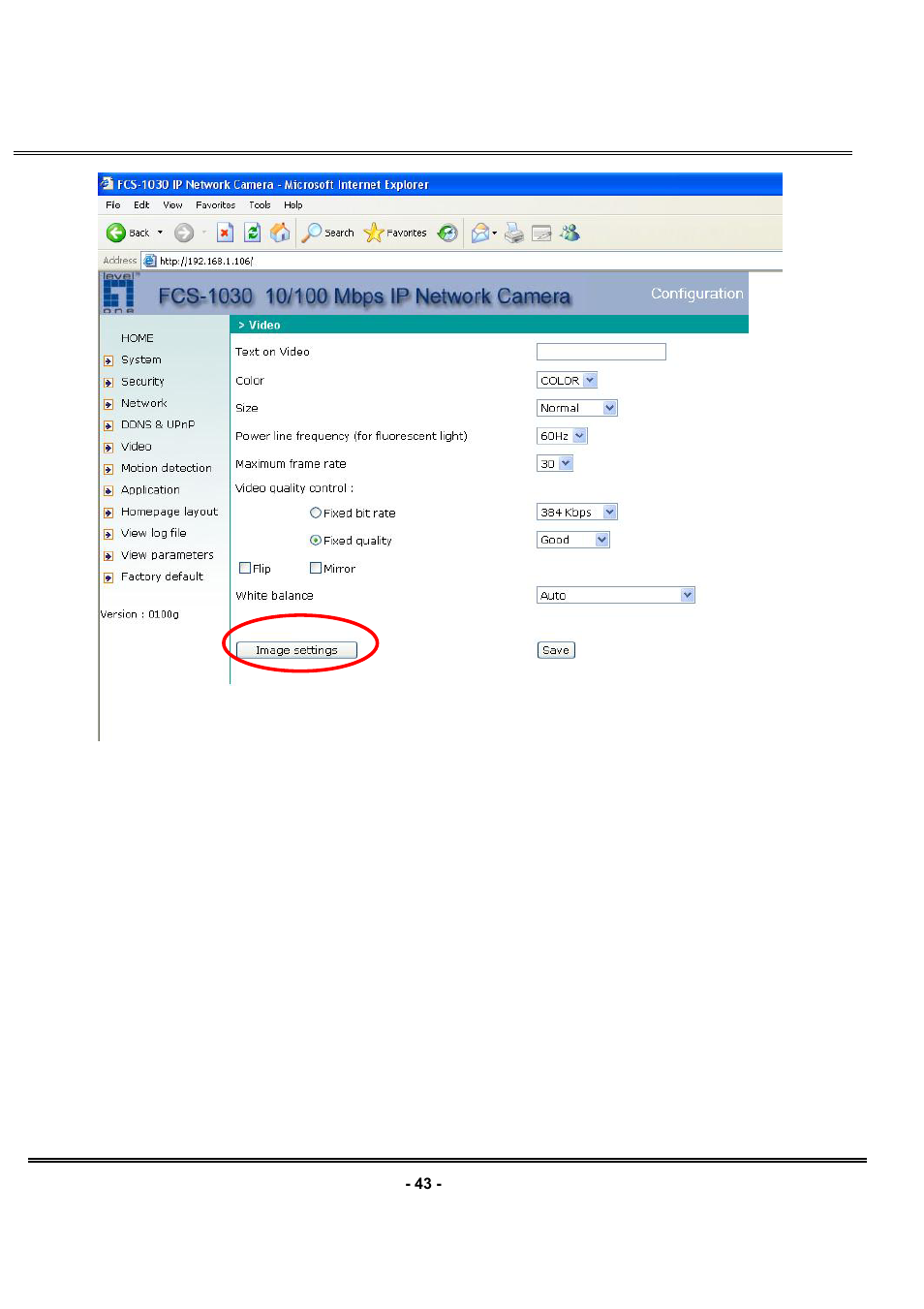The image size is (924, 1309).
Task: Print page with printer icon
Action: pos(514,233)
